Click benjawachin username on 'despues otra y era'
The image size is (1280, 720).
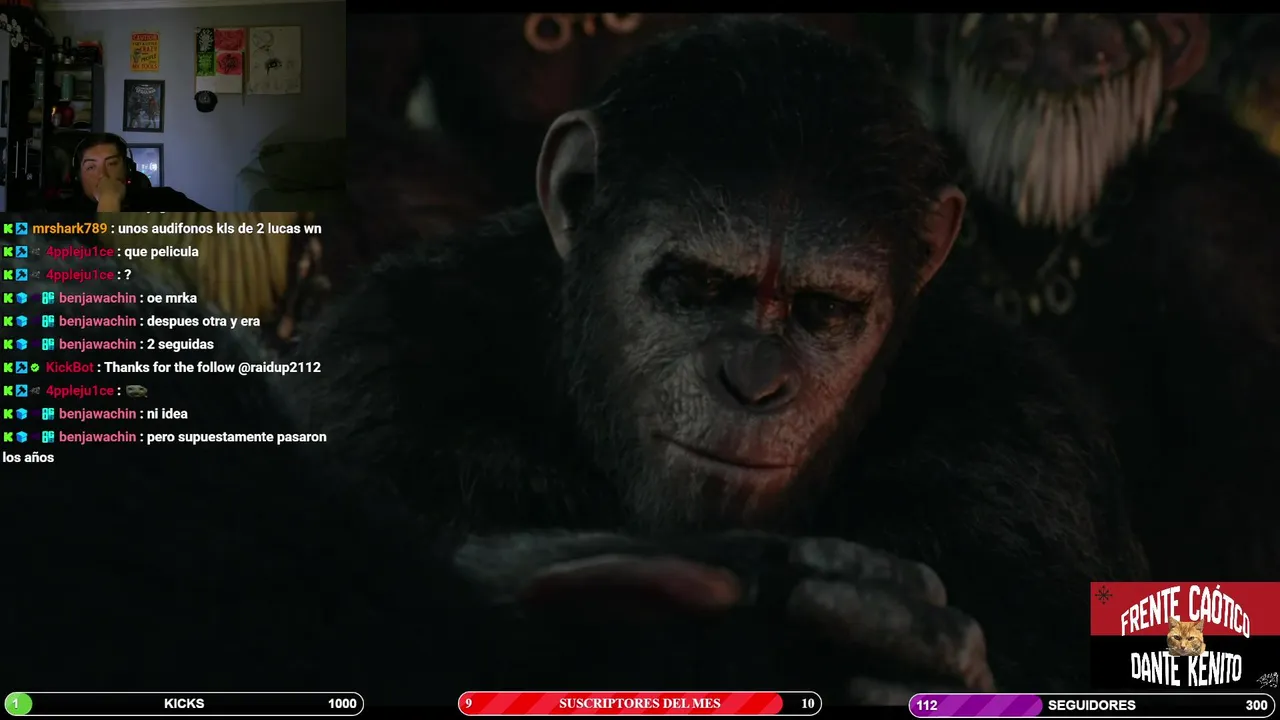pyautogui.click(x=97, y=321)
